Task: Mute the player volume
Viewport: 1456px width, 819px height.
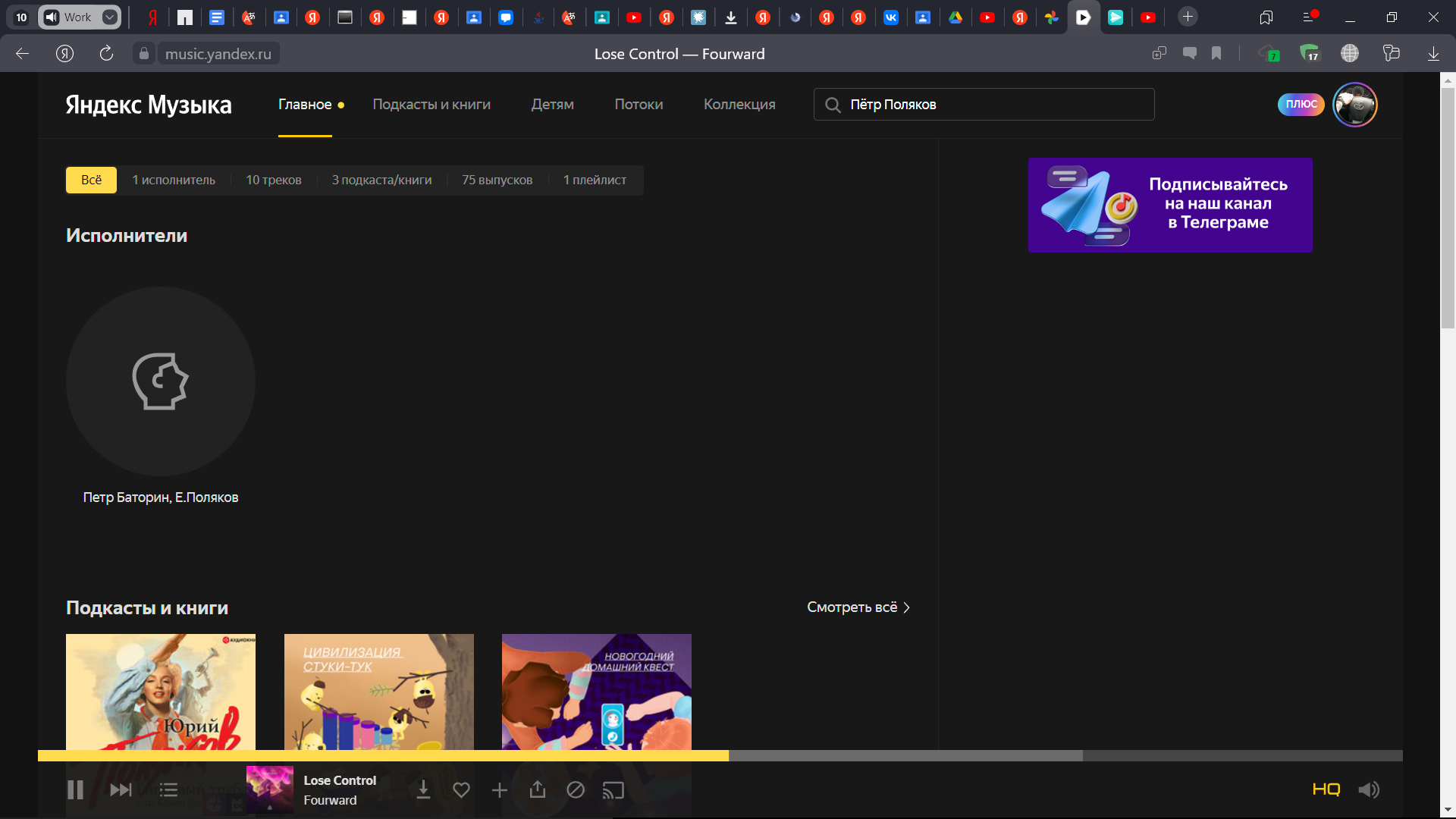Action: click(x=1369, y=790)
